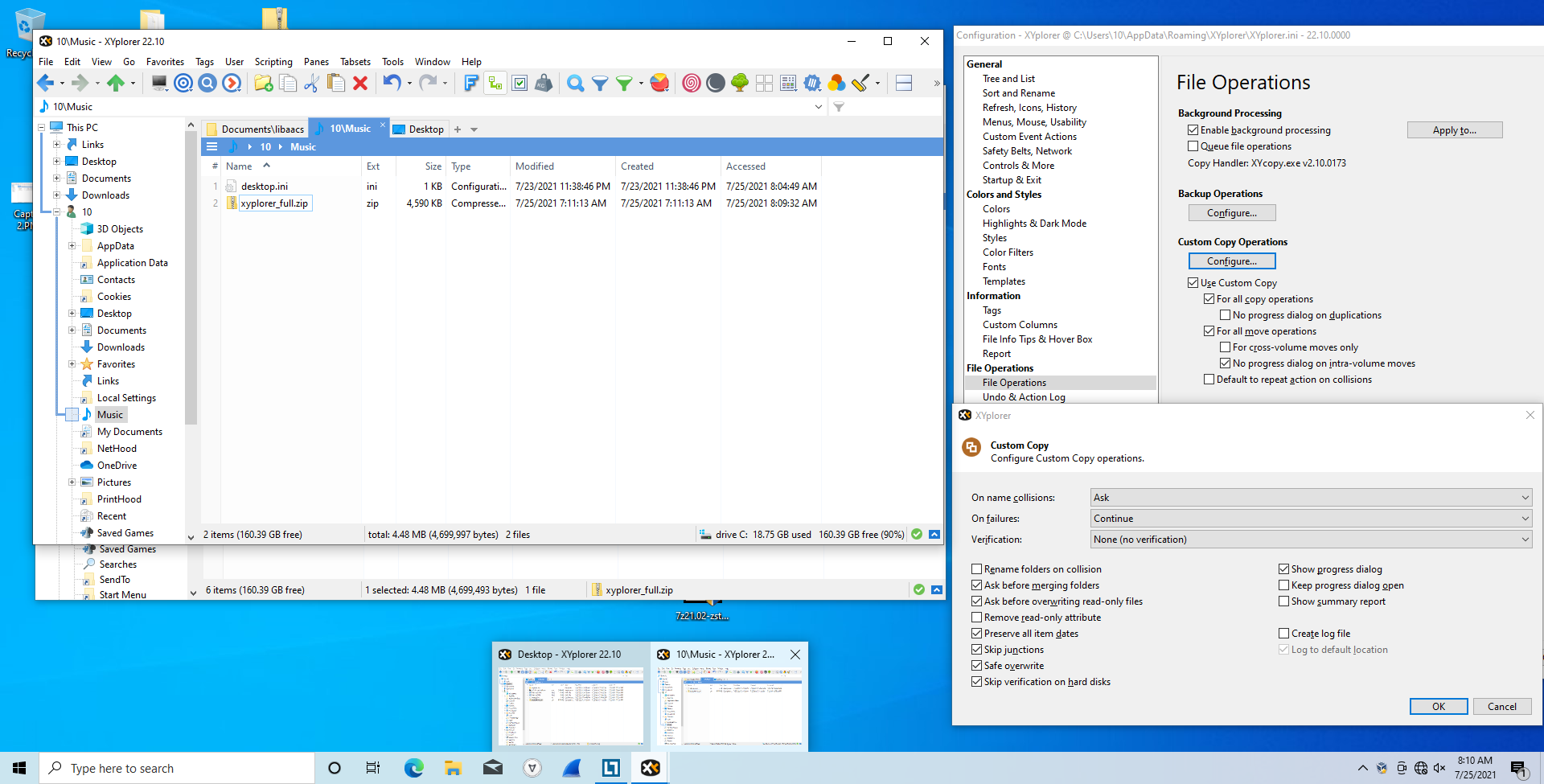Open the Scripting menu

click(x=273, y=62)
